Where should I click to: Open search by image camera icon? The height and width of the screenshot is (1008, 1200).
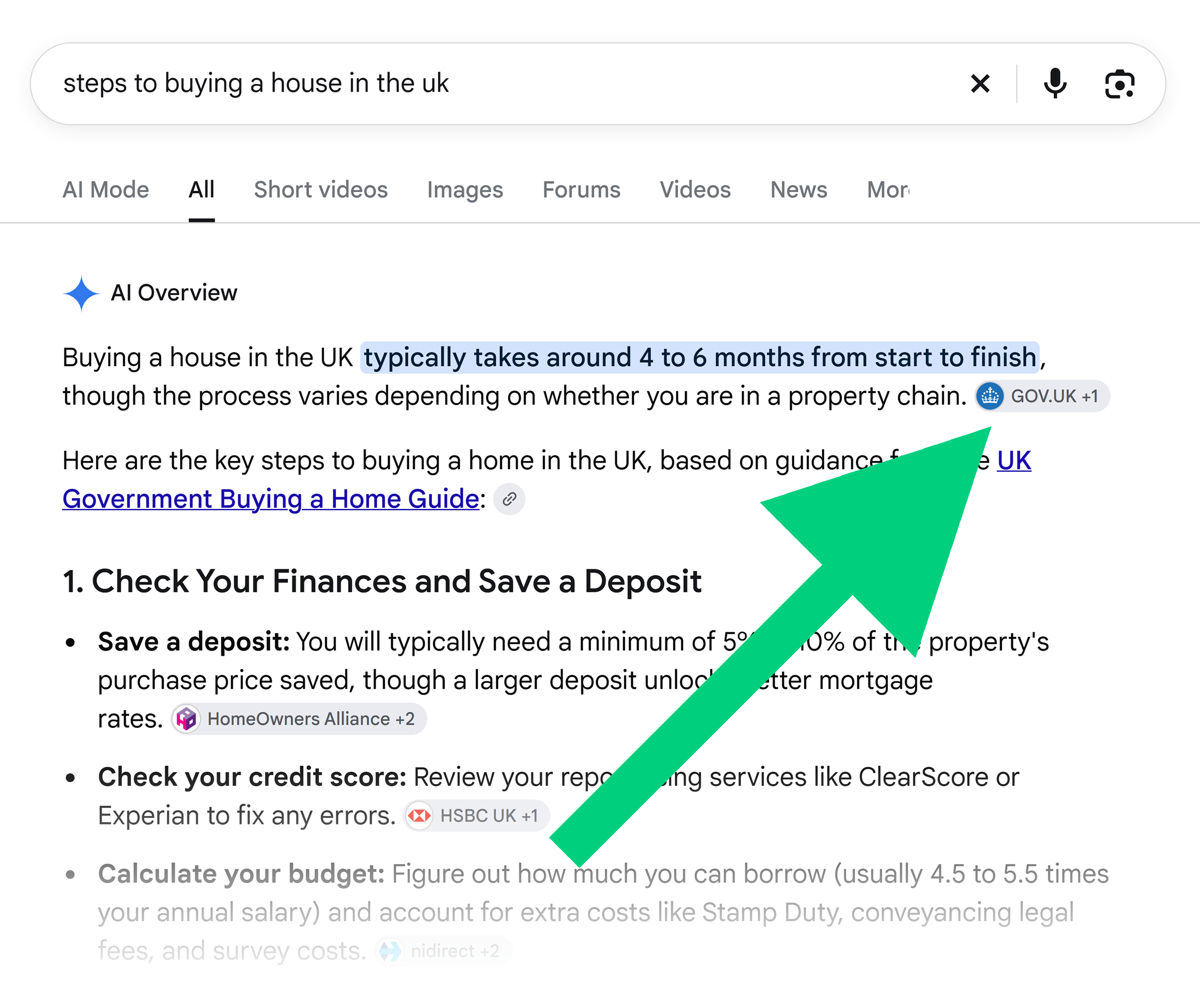click(1119, 84)
